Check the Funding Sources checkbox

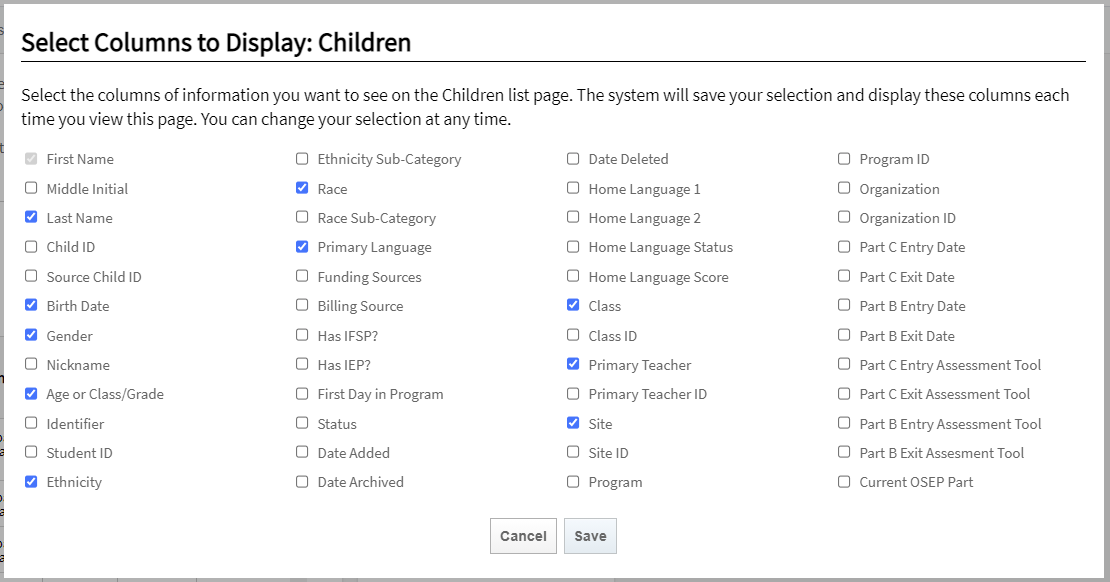(302, 276)
